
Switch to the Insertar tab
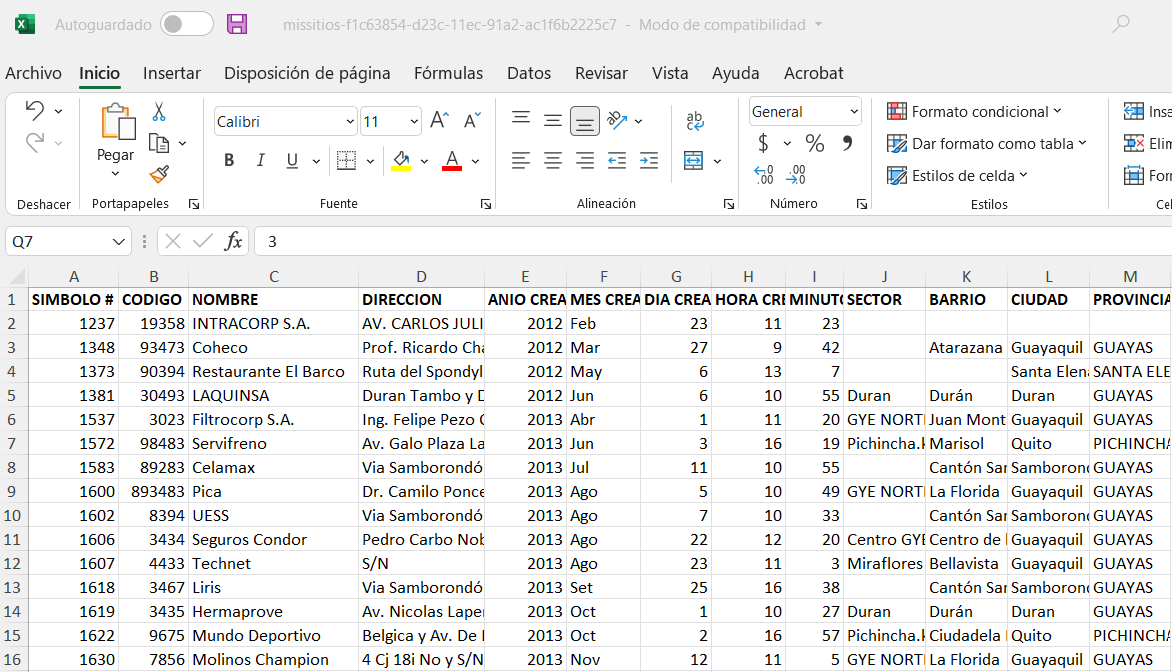pyautogui.click(x=172, y=73)
